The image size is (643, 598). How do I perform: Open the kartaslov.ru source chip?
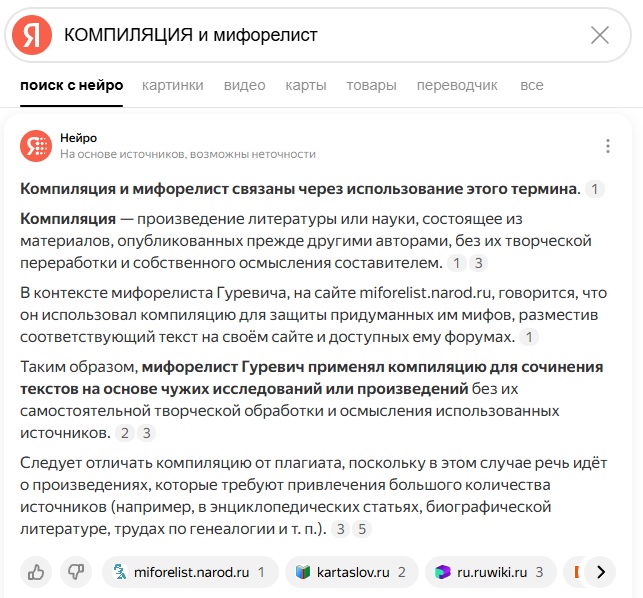point(351,572)
